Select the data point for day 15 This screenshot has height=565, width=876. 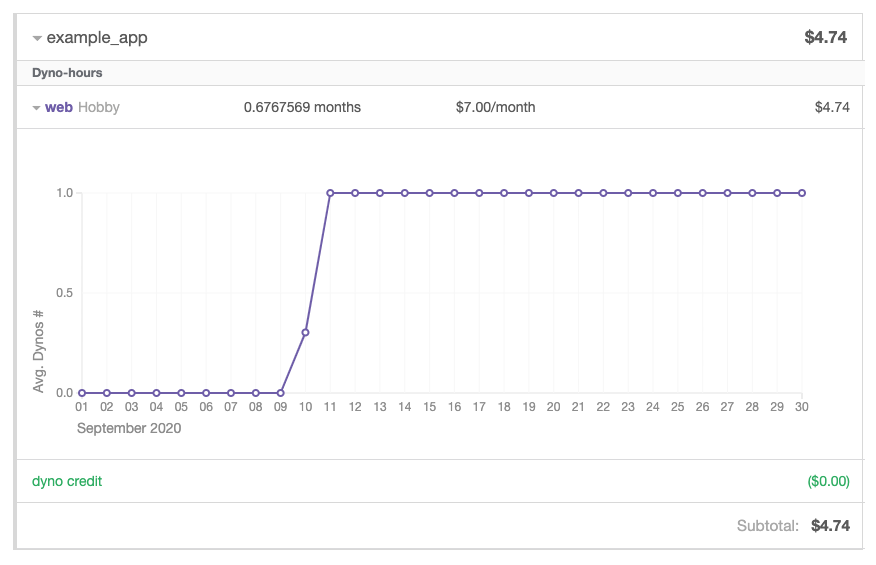pyautogui.click(x=429, y=193)
